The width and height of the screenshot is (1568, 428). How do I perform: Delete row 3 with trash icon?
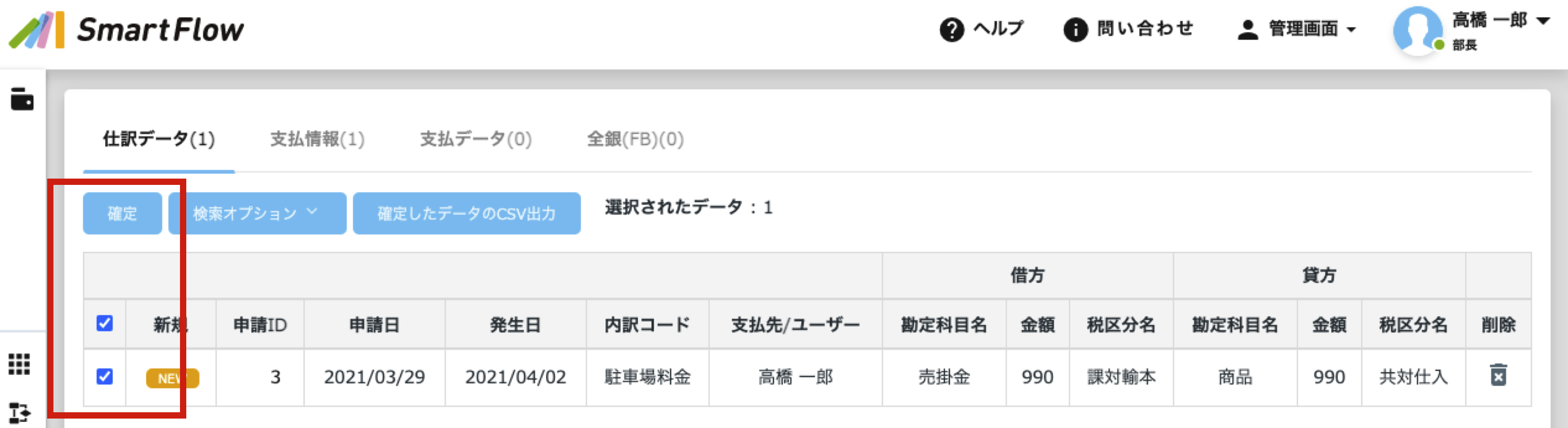[1498, 375]
